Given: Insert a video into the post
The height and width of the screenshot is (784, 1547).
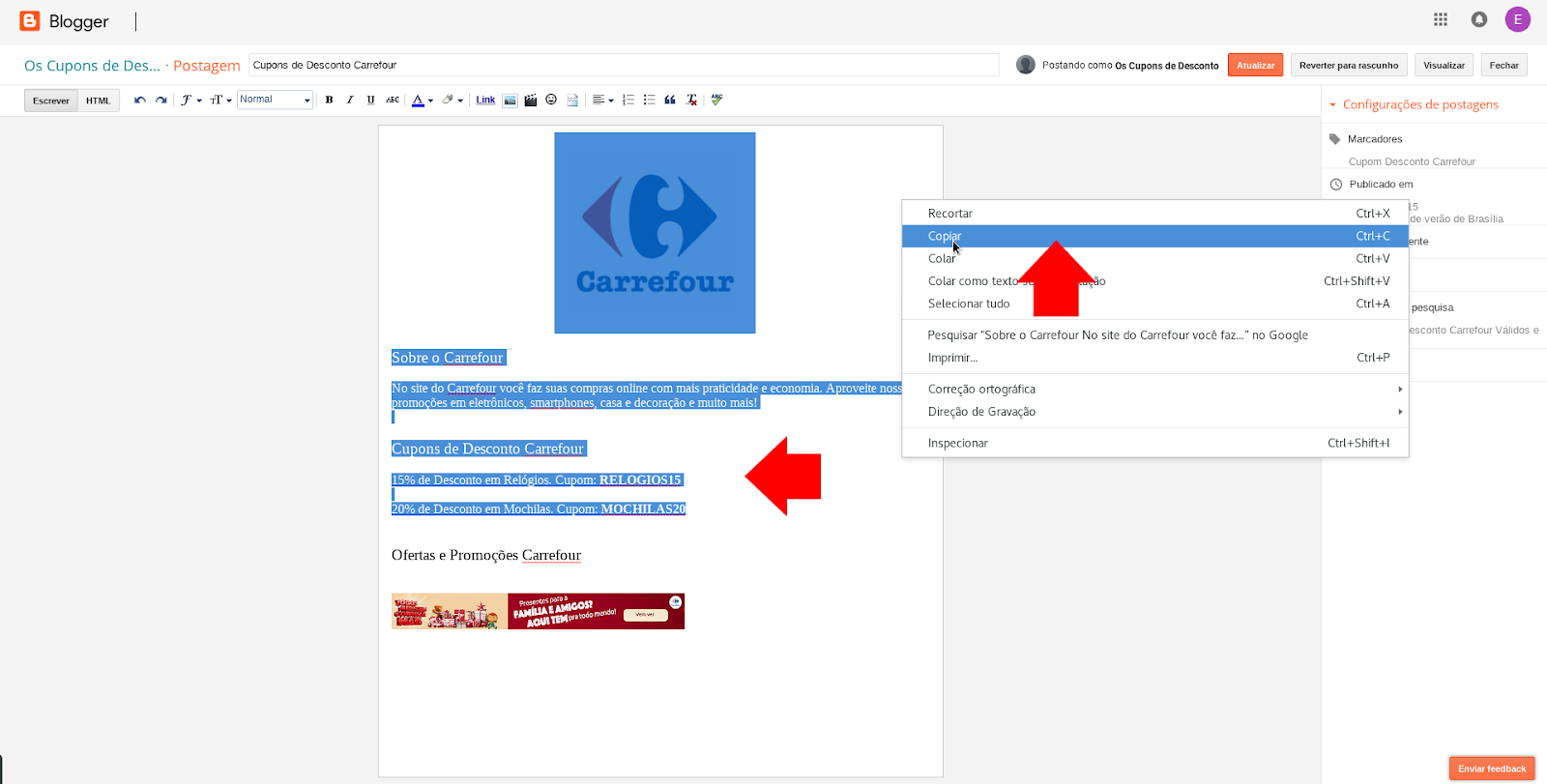Looking at the screenshot, I should pyautogui.click(x=531, y=100).
